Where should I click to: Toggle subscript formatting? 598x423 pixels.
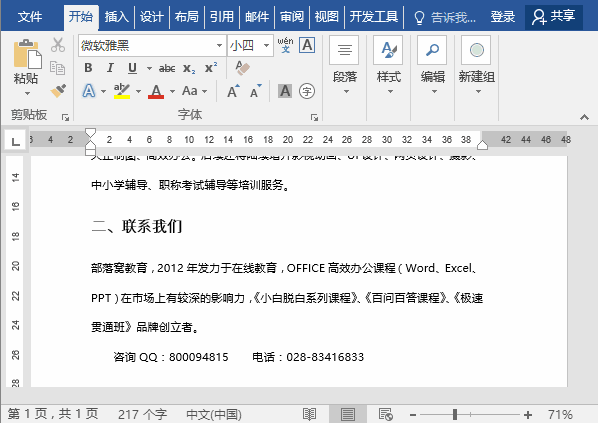click(x=189, y=68)
